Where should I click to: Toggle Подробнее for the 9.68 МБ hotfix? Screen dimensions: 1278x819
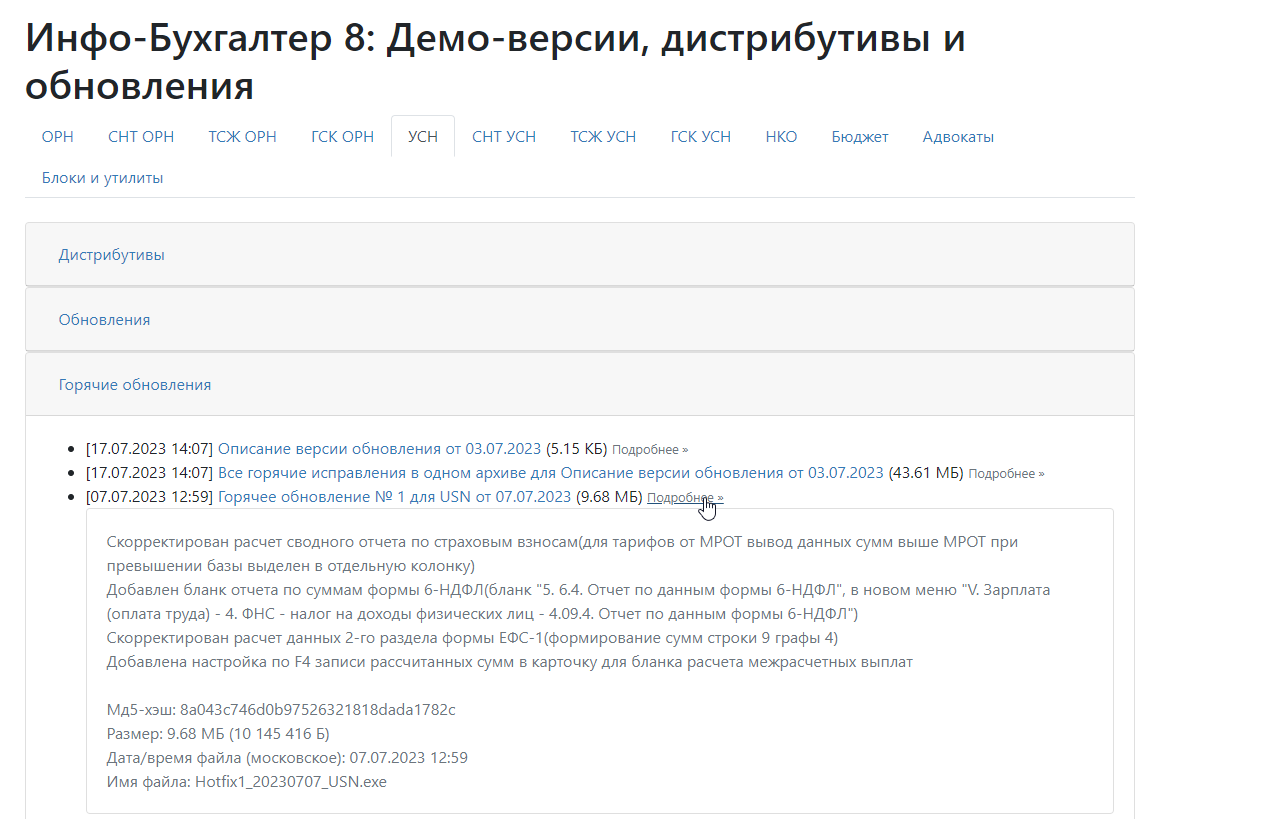685,498
